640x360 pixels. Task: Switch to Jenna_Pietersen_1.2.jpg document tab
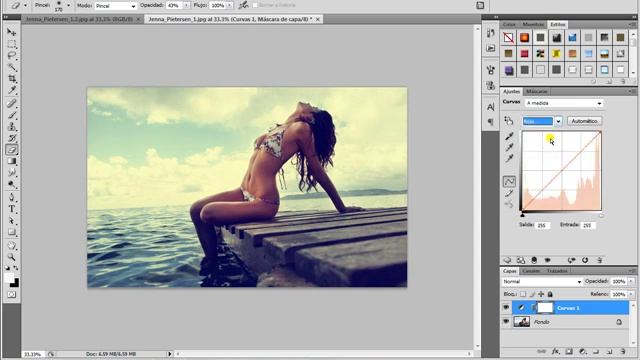click(x=80, y=19)
